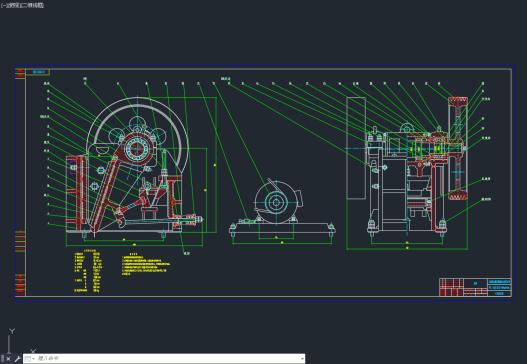The width and height of the screenshot is (527, 364).
Task: Select the motor circle in the middle view
Action: pos(276,202)
